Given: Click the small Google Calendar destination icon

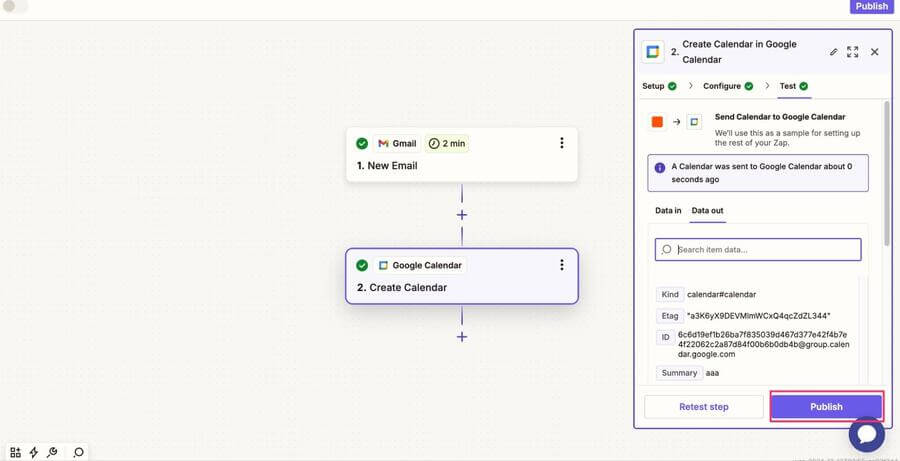Looking at the screenshot, I should point(694,122).
